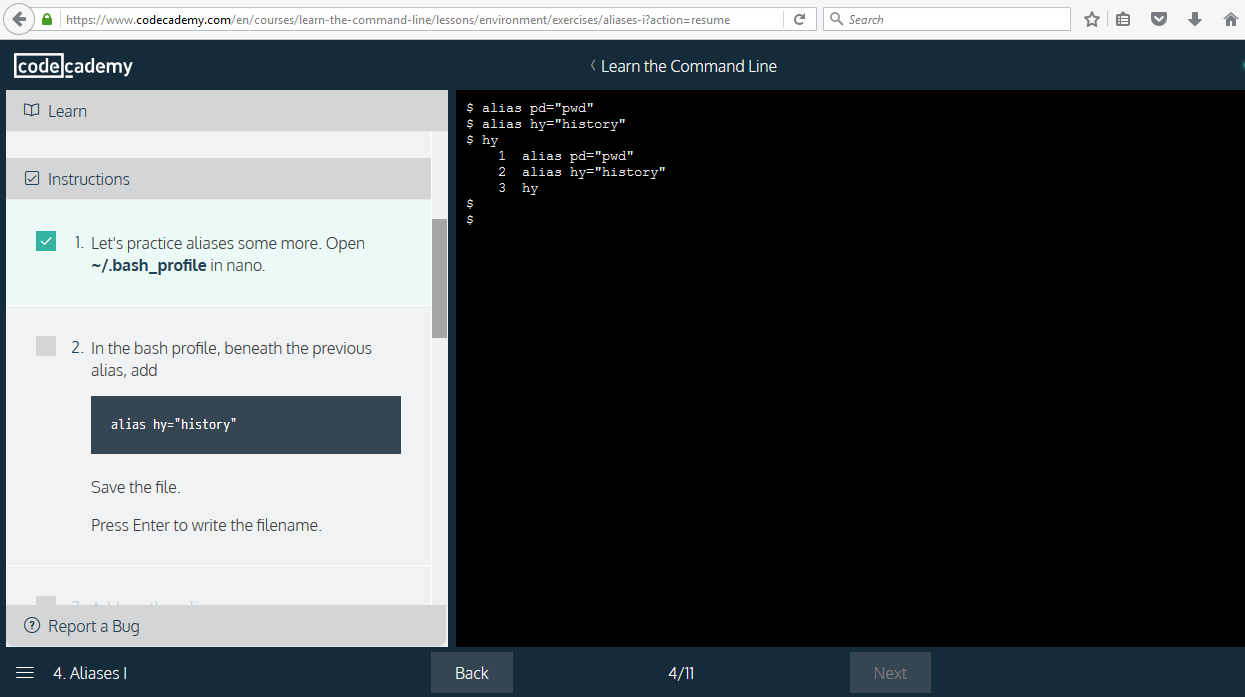1245x697 pixels.
Task: Click the ~/.bash_profile bold text
Action: click(149, 266)
